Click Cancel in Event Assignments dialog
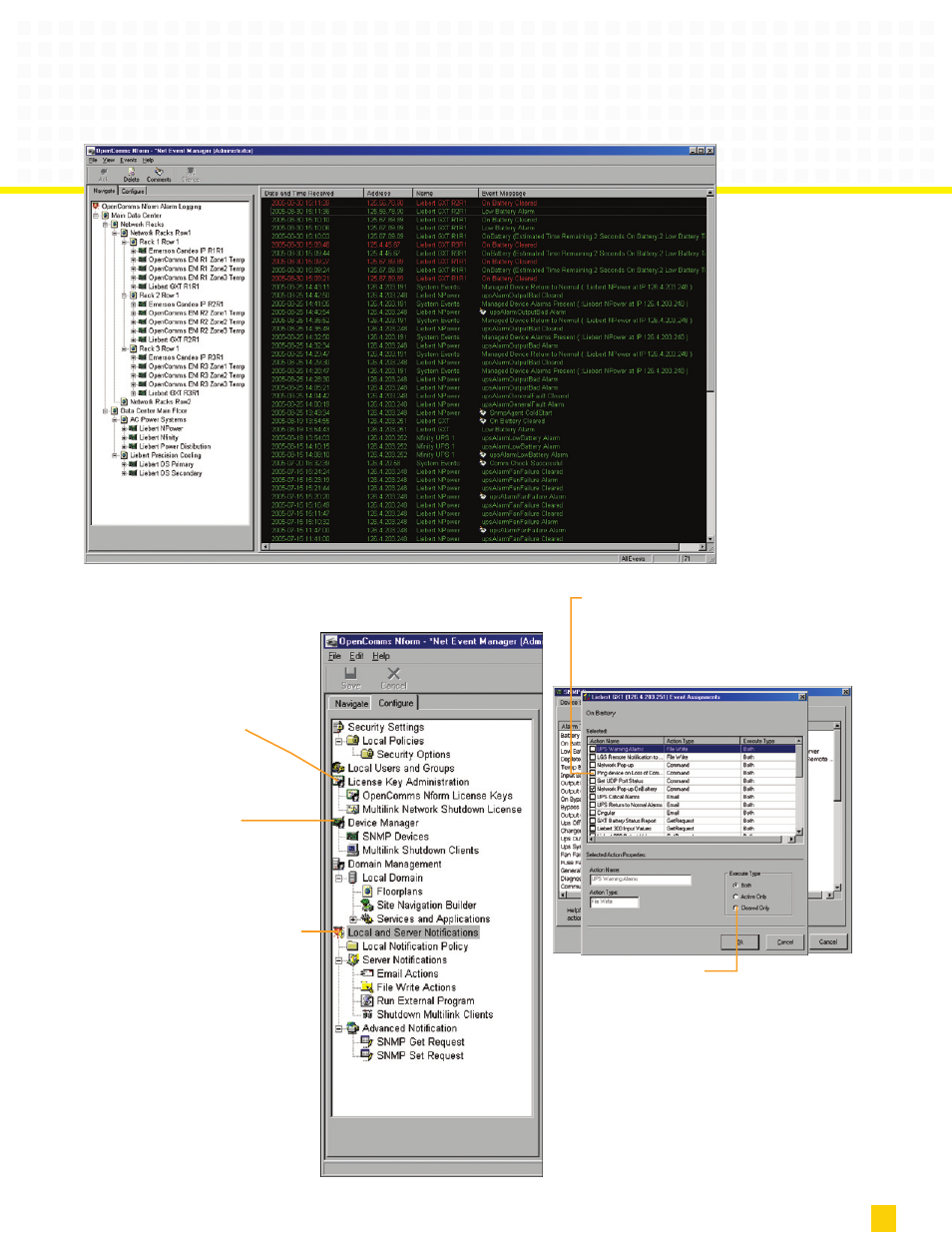The image size is (952, 1233). pos(785,941)
